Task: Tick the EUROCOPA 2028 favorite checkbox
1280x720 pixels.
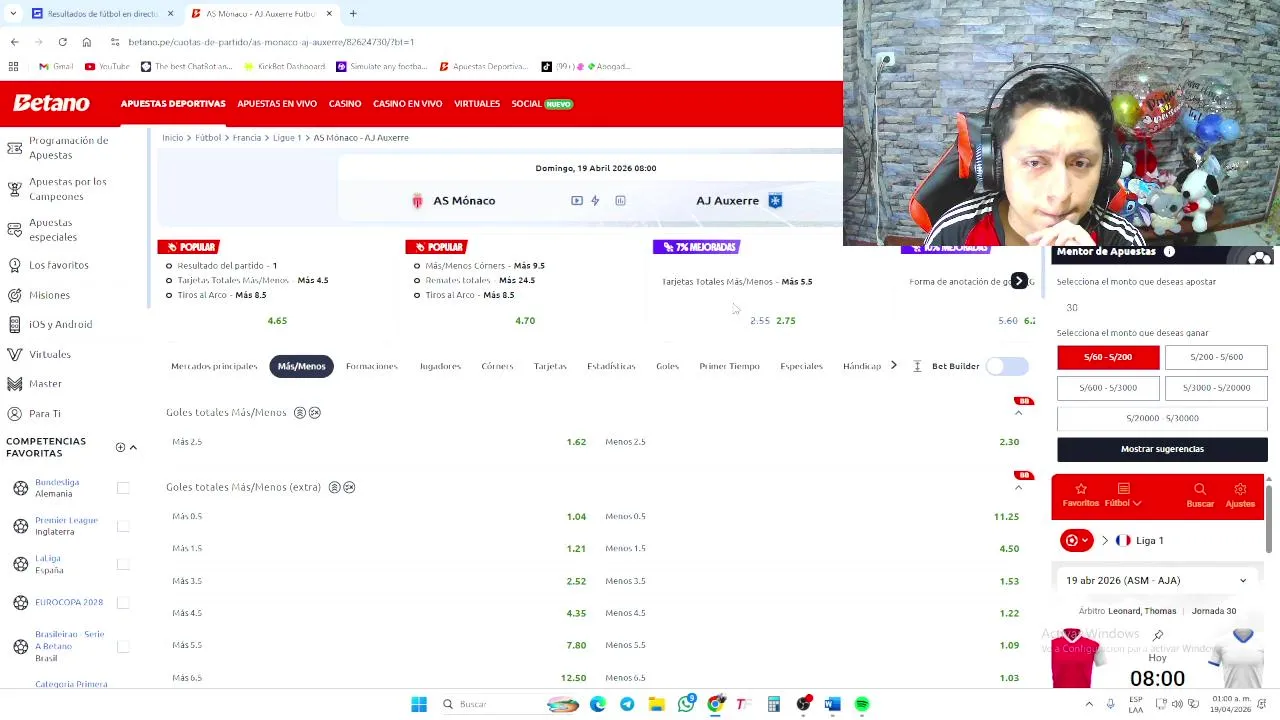Action: tap(123, 602)
